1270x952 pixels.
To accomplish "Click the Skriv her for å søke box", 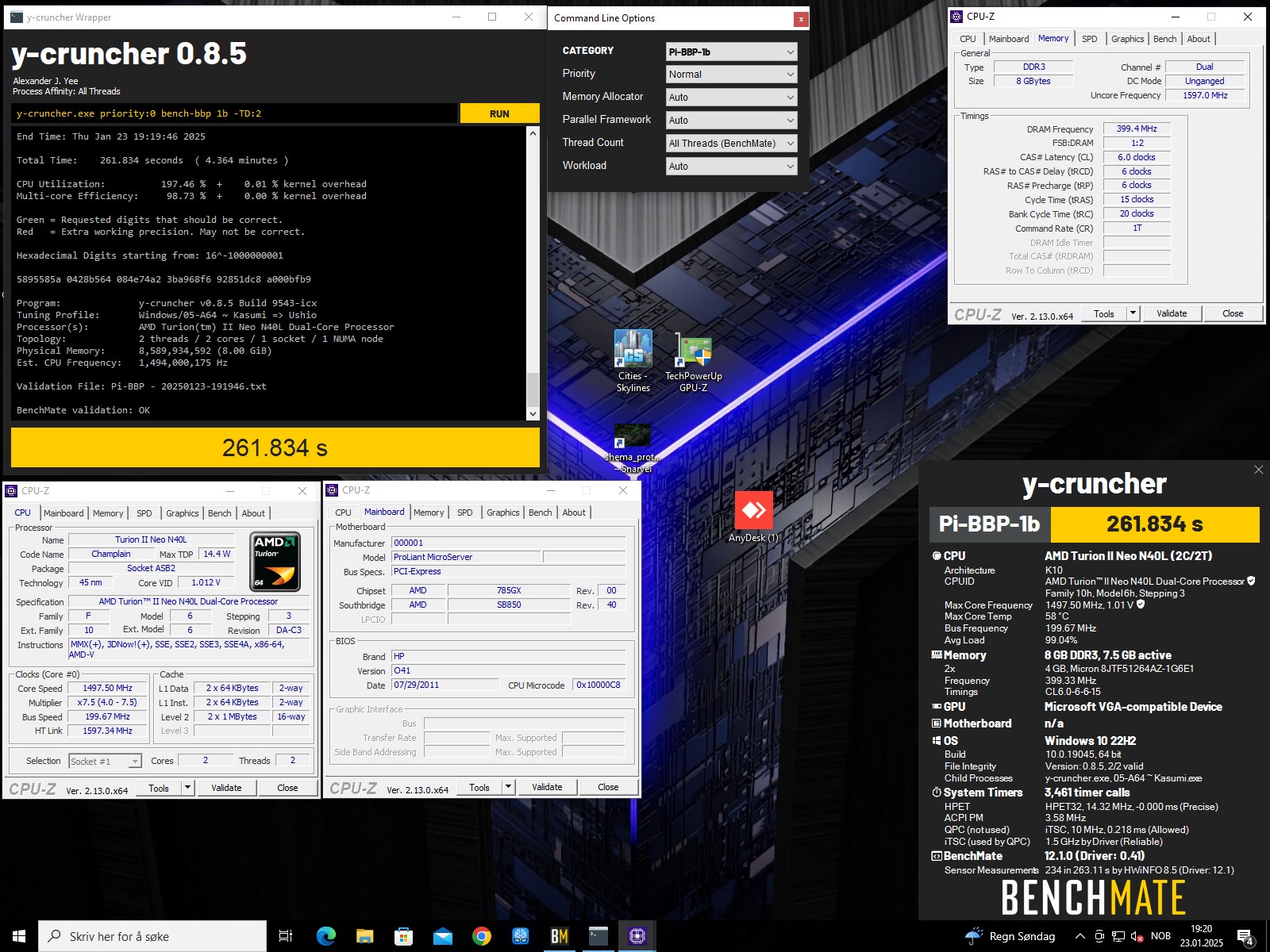I will (x=152, y=936).
